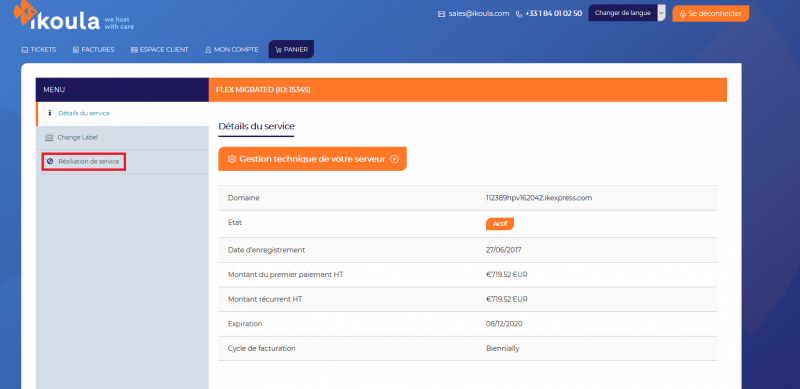This screenshot has height=389, width=800.
Task: Click the sales@ikoula.com email link
Action: [x=479, y=14]
